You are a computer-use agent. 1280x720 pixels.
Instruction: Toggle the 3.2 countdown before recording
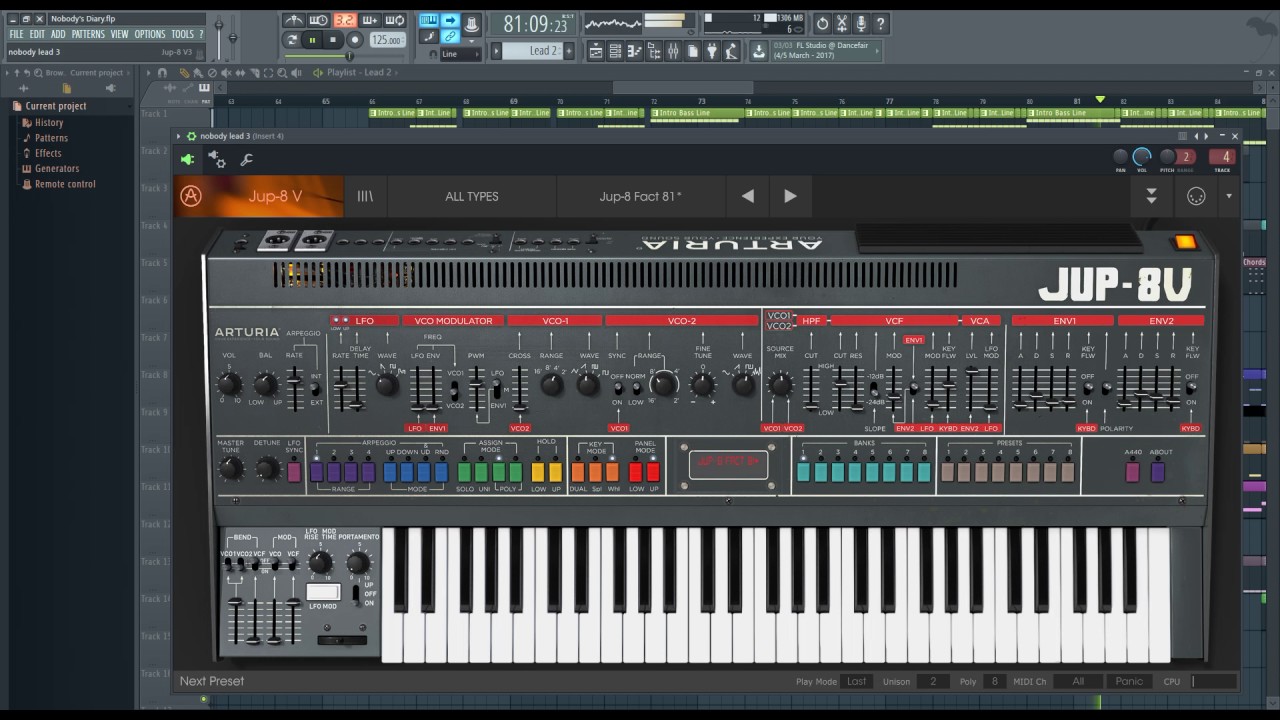point(345,20)
